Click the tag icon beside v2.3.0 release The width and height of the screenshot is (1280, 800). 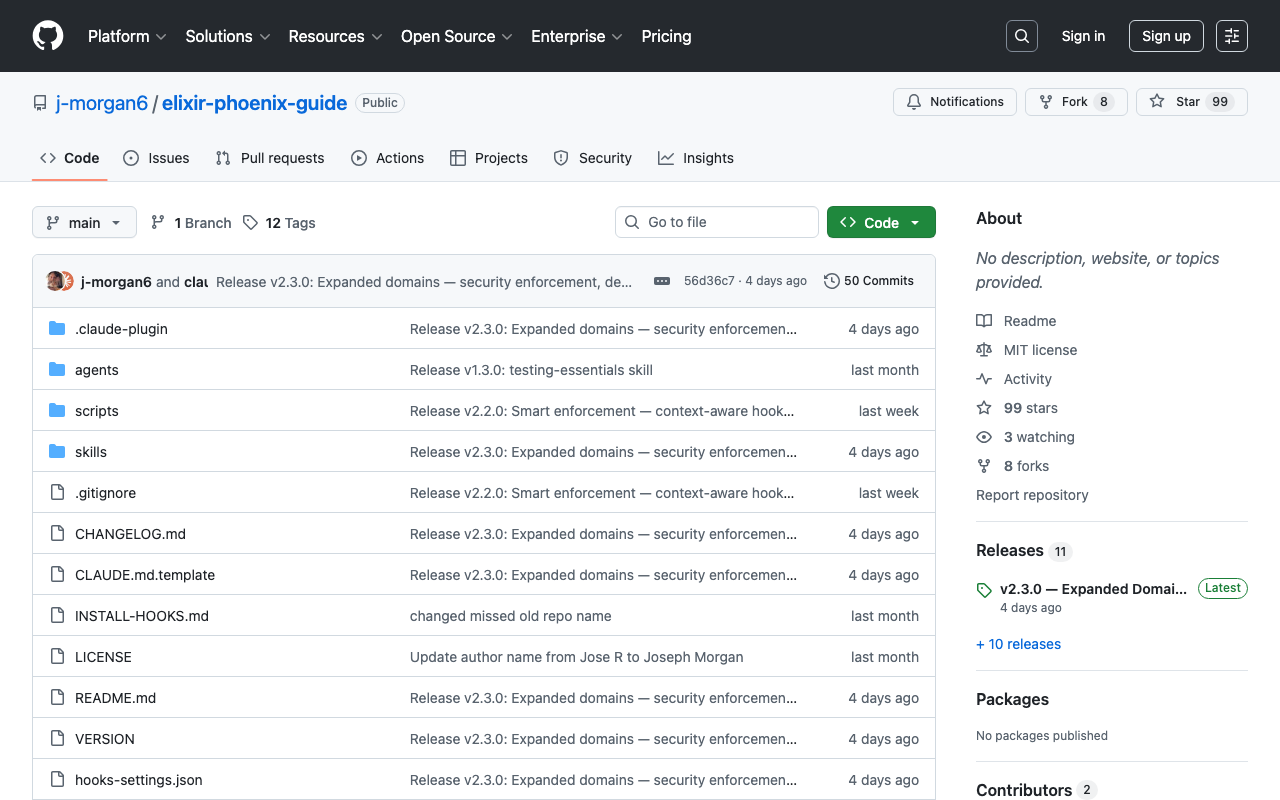[983, 589]
